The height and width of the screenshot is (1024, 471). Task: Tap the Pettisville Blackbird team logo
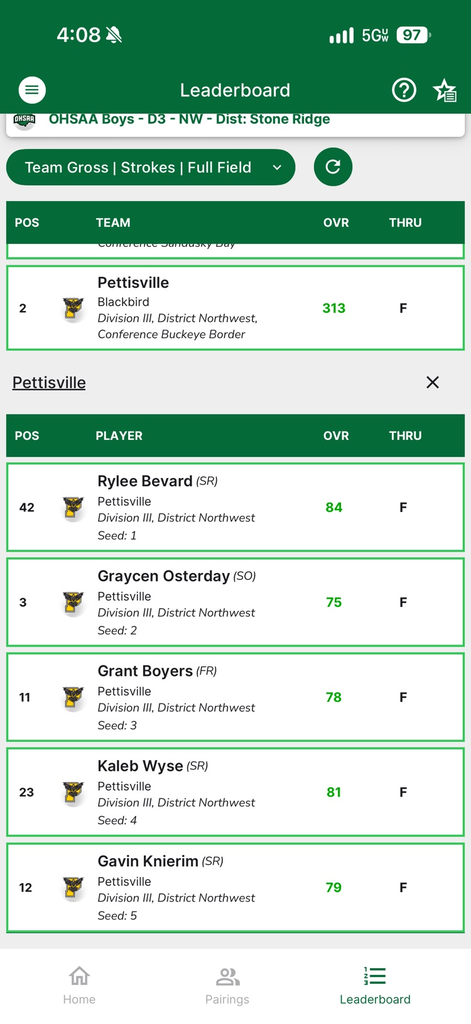coord(73,309)
